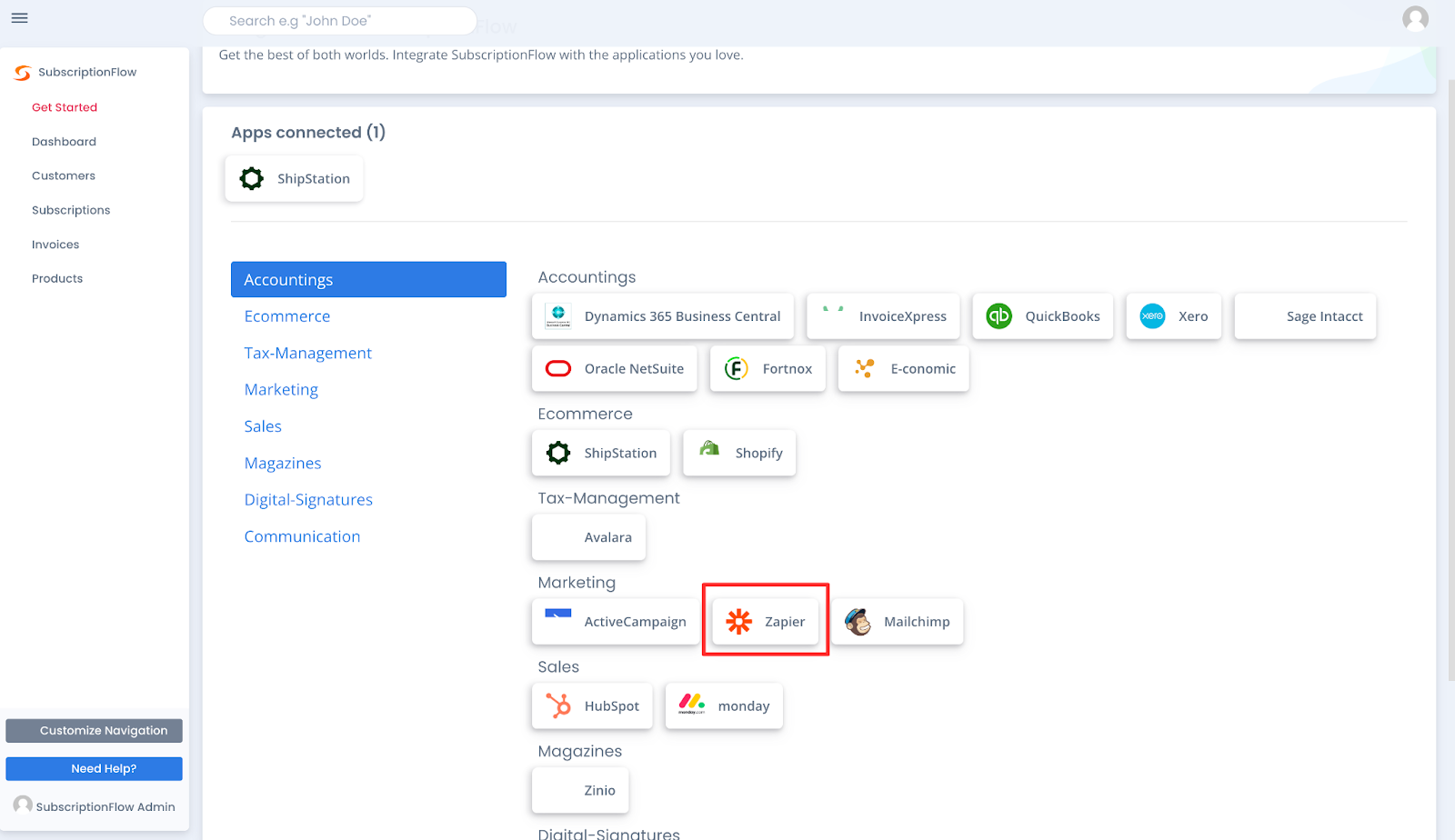Click the Oracle NetSuite red oval icon
The height and width of the screenshot is (840, 1455).
coord(558,368)
